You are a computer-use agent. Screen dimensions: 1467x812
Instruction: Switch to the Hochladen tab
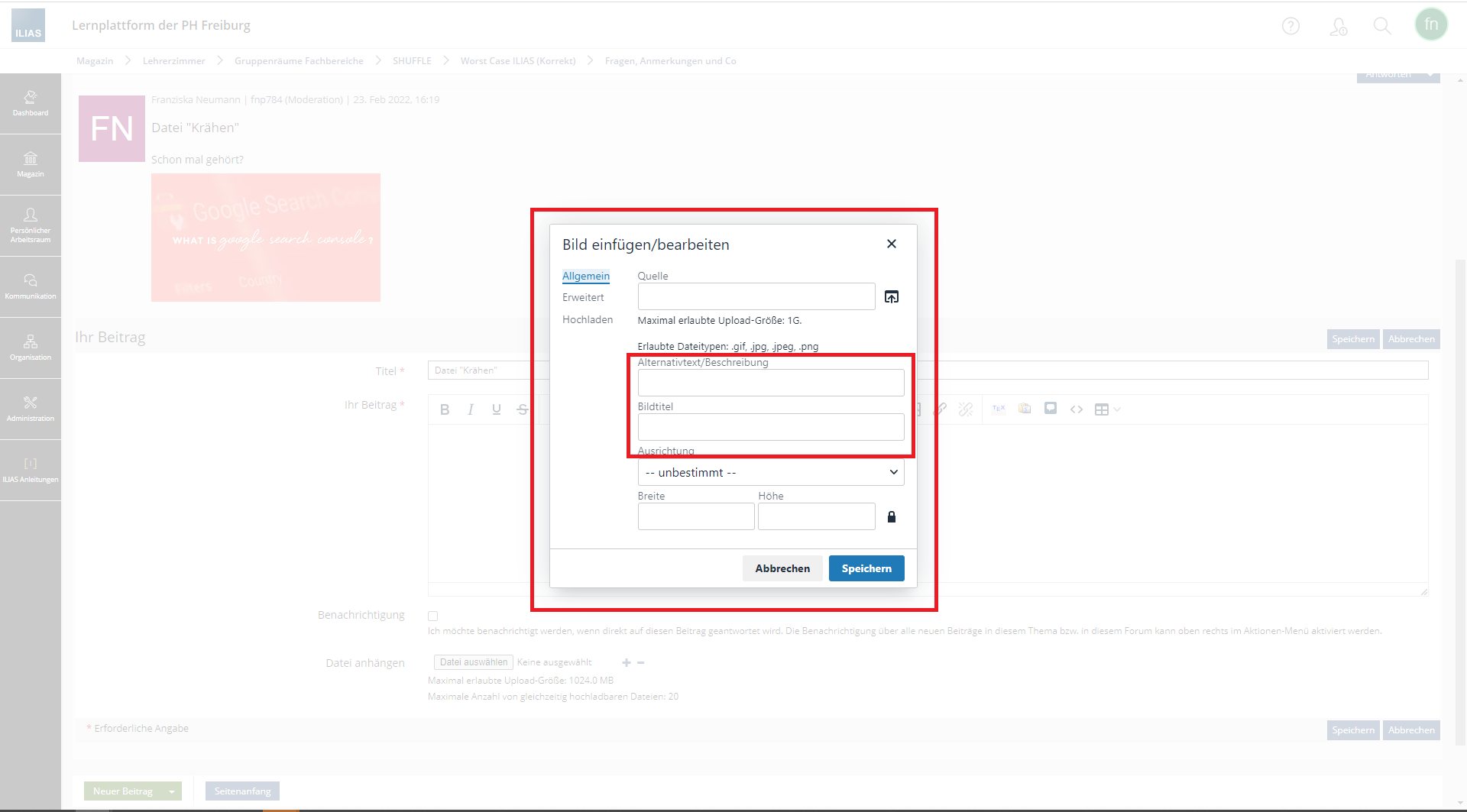[x=588, y=319]
